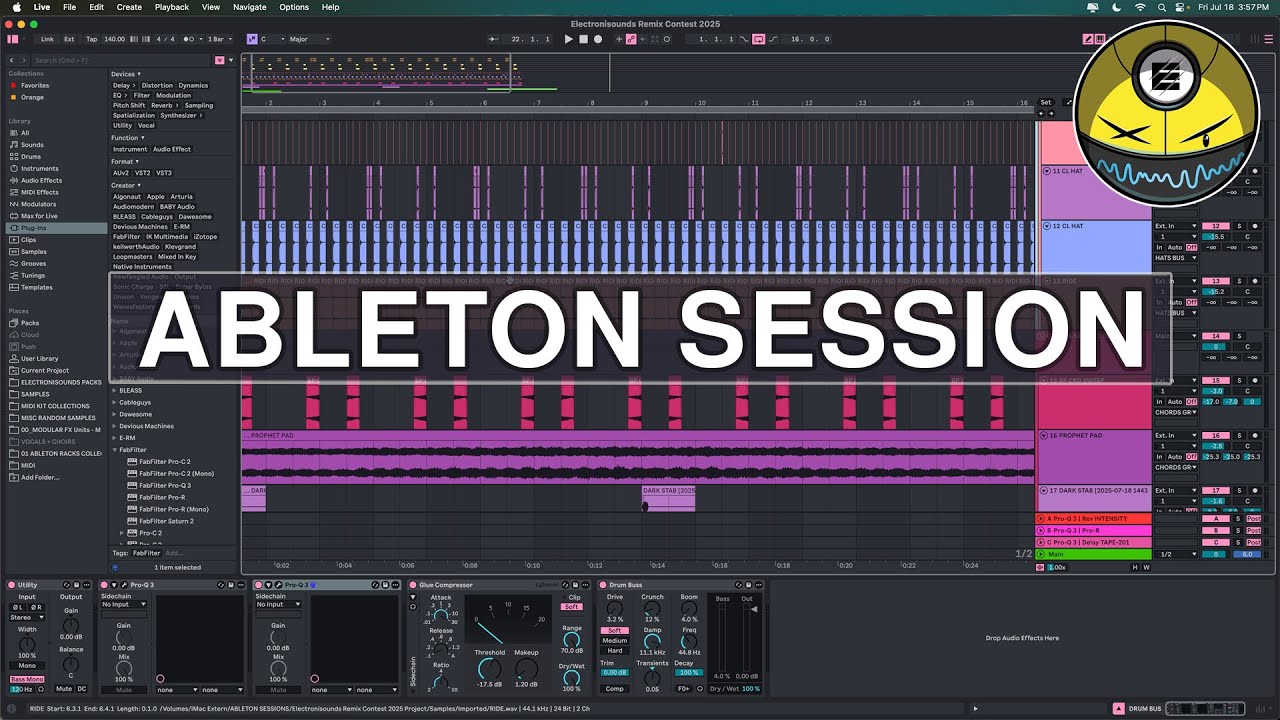Image resolution: width=1280 pixels, height=720 pixels.
Task: Toggle the follow playback arrow icon
Action: [494, 39]
